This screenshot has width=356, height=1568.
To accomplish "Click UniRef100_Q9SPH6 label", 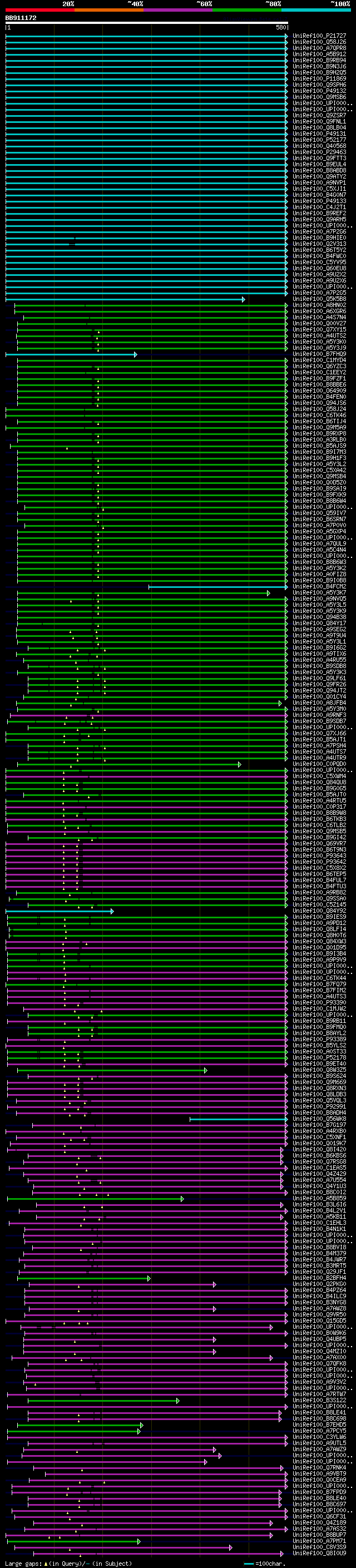I will coord(319,85).
